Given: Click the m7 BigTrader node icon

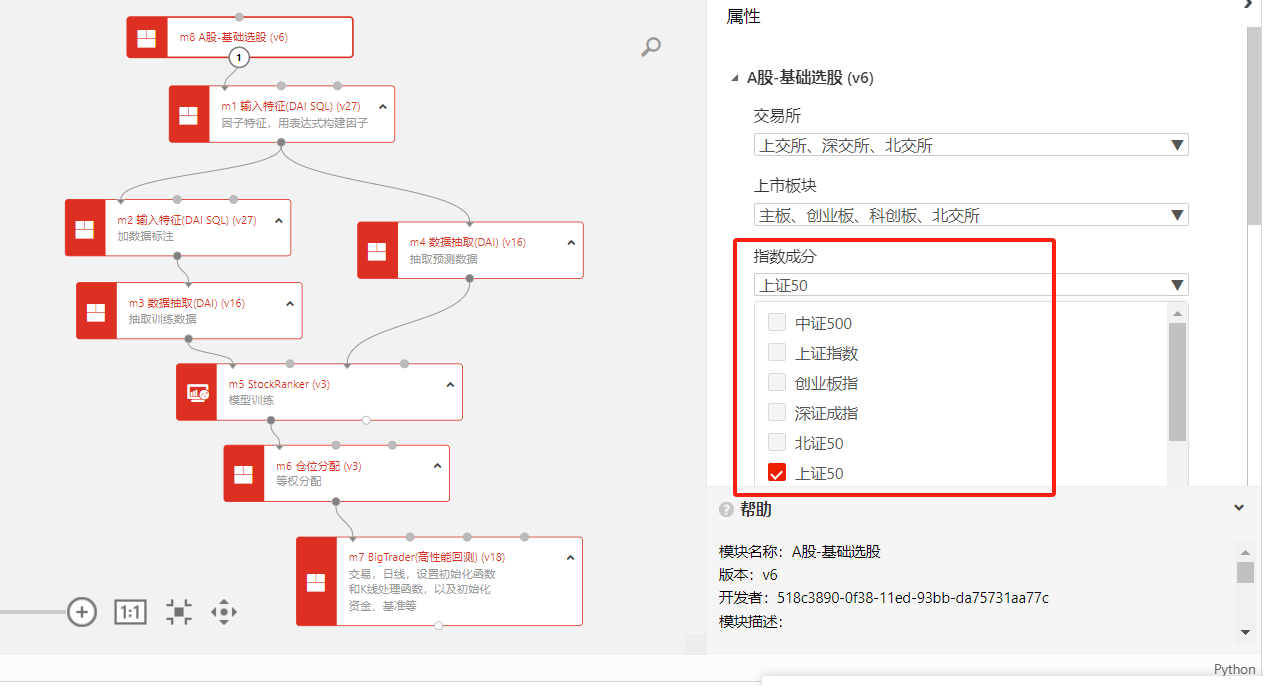Looking at the screenshot, I should (x=316, y=581).
